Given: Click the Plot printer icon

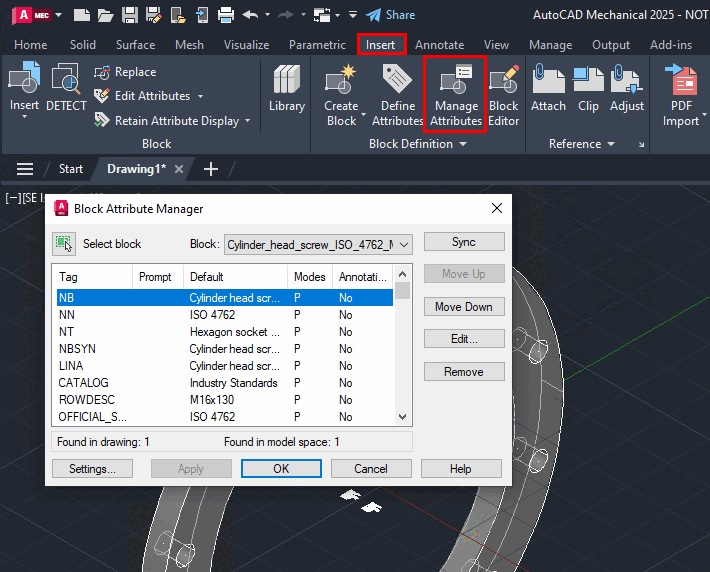Looking at the screenshot, I should pyautogui.click(x=226, y=15).
